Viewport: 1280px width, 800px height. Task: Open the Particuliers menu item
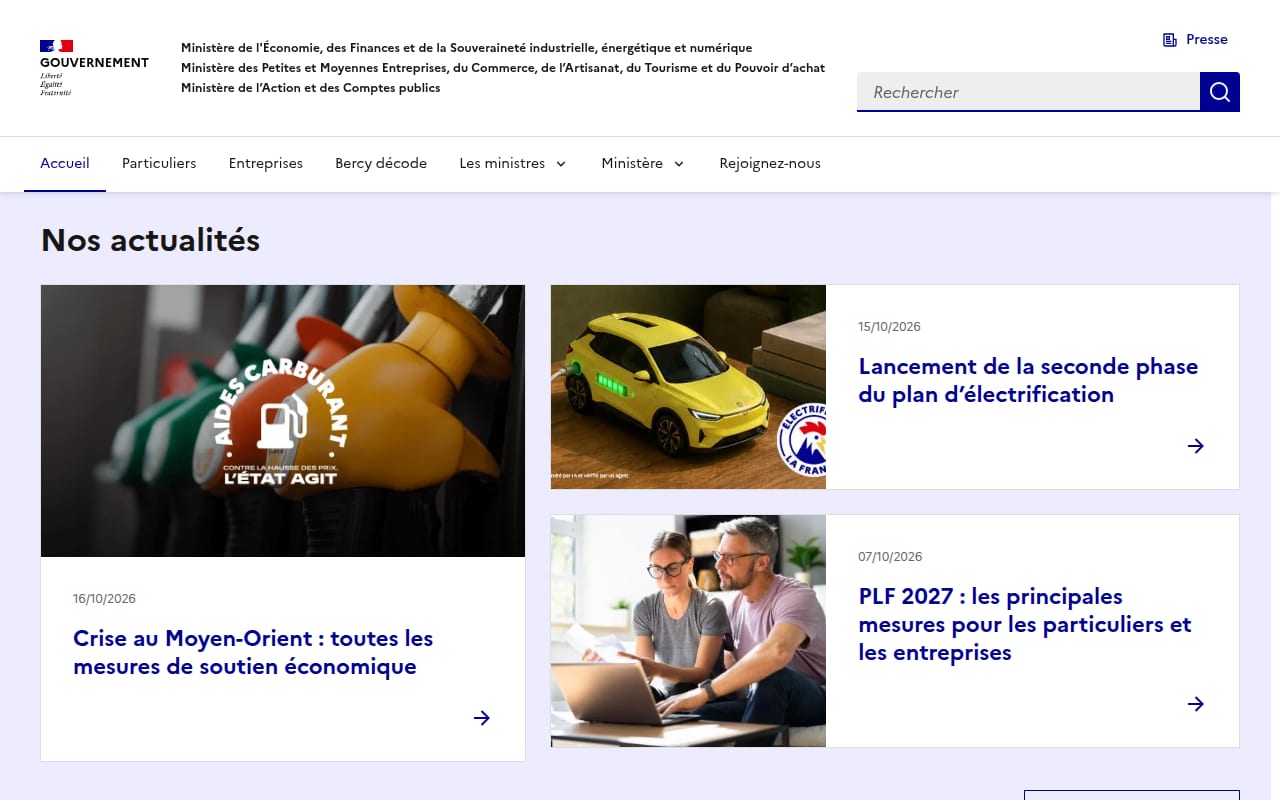pyautogui.click(x=159, y=163)
